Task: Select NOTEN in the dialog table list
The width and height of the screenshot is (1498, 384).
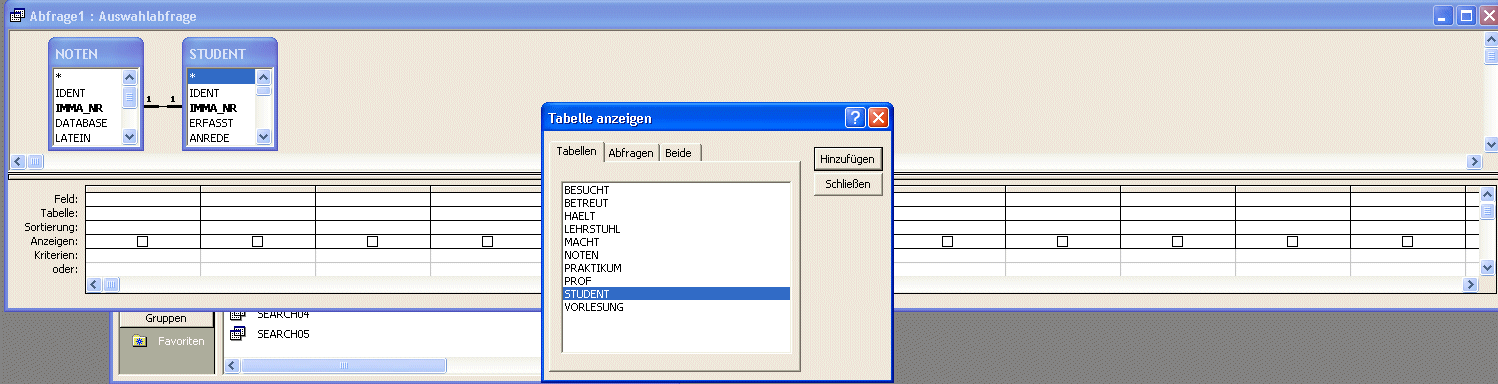Action: pos(676,255)
